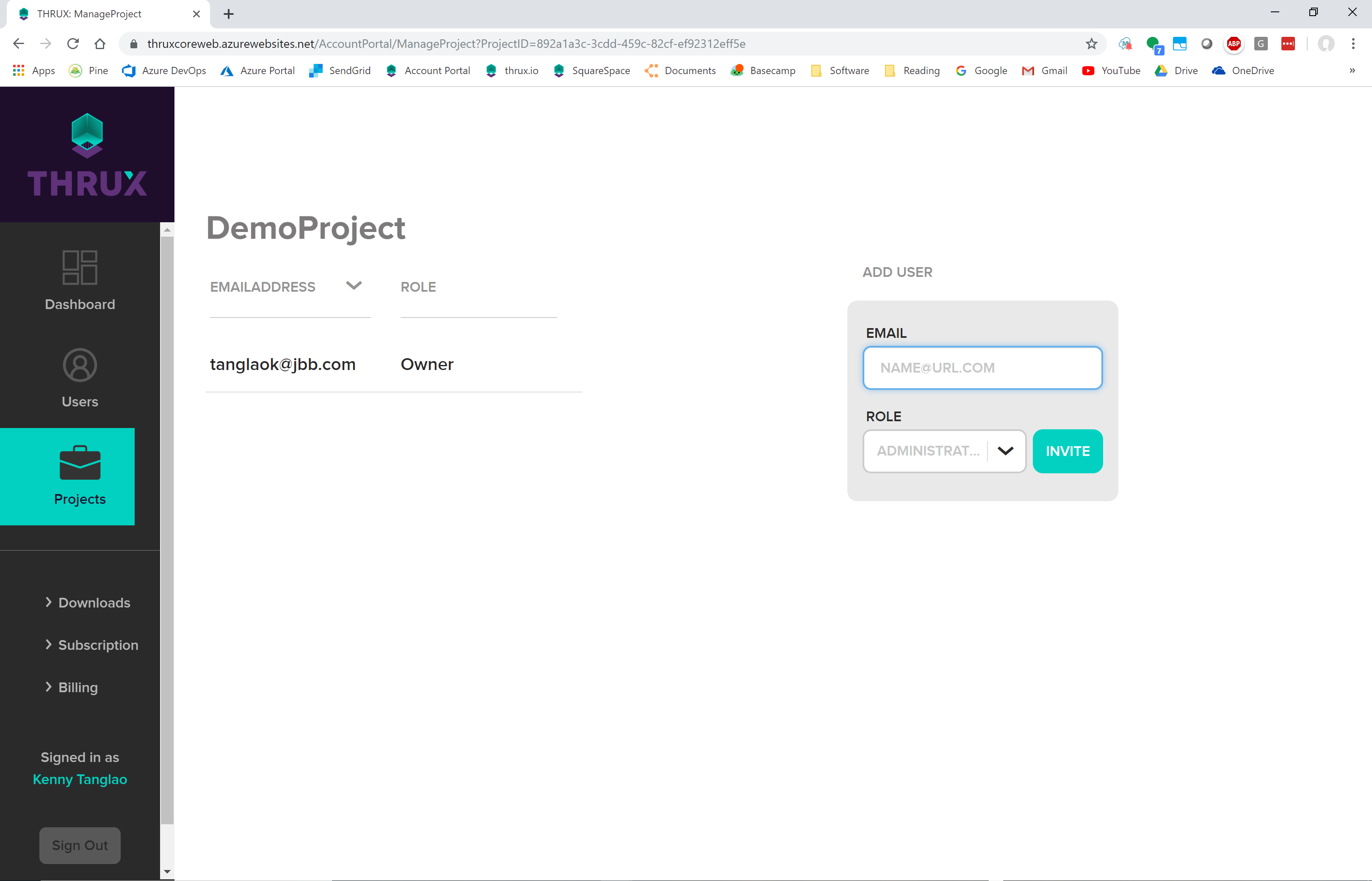This screenshot has width=1372, height=881.
Task: Close the THRUX: ManageProject tab
Action: (196, 14)
